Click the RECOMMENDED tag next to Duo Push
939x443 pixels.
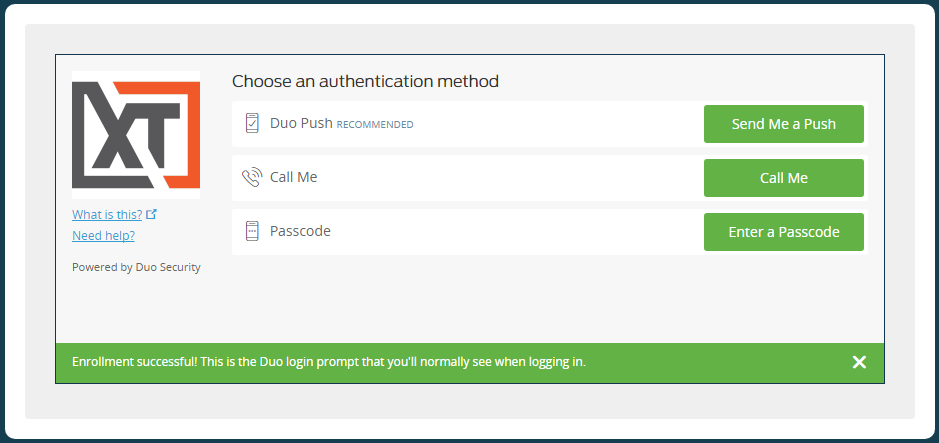[x=375, y=125]
